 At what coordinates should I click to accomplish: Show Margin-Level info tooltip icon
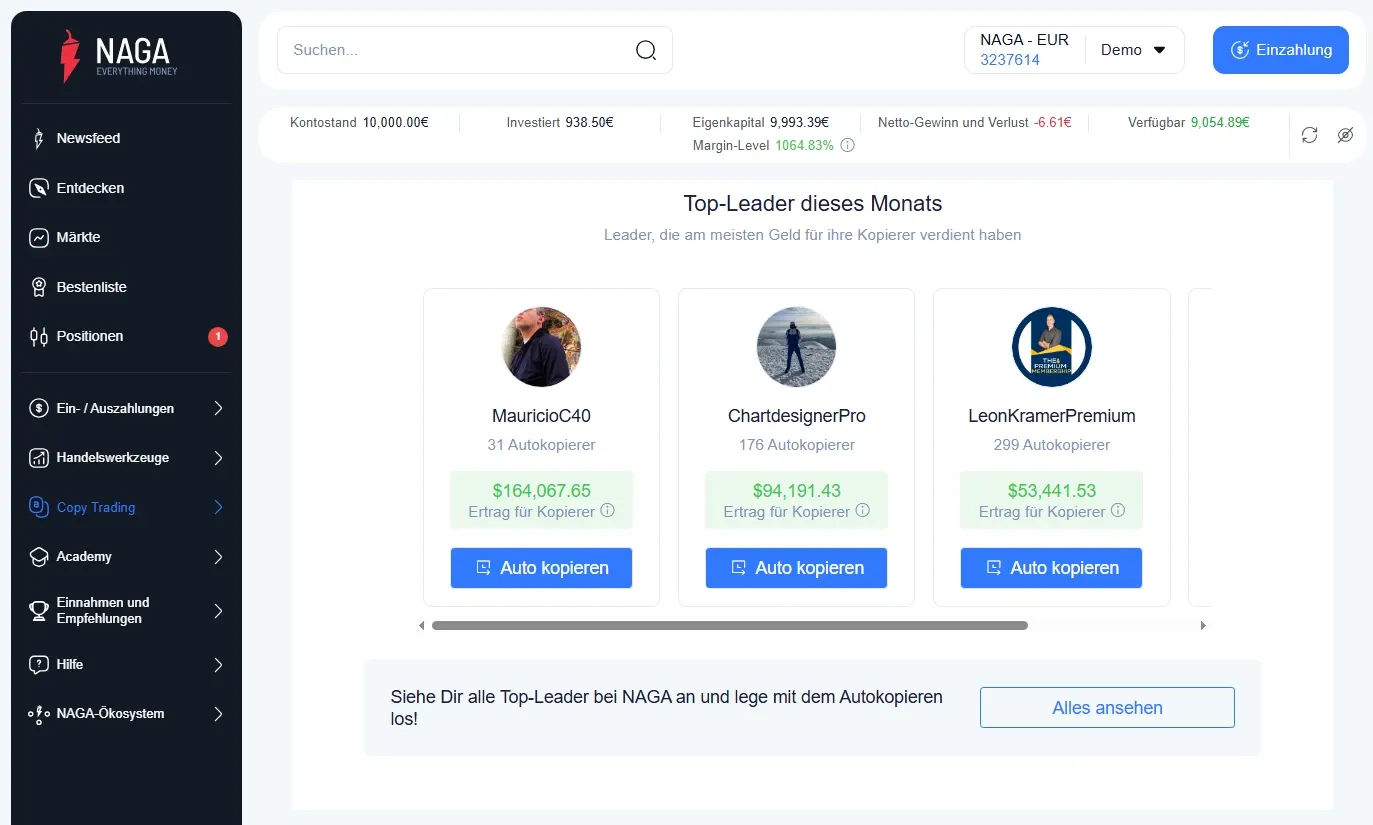click(848, 145)
